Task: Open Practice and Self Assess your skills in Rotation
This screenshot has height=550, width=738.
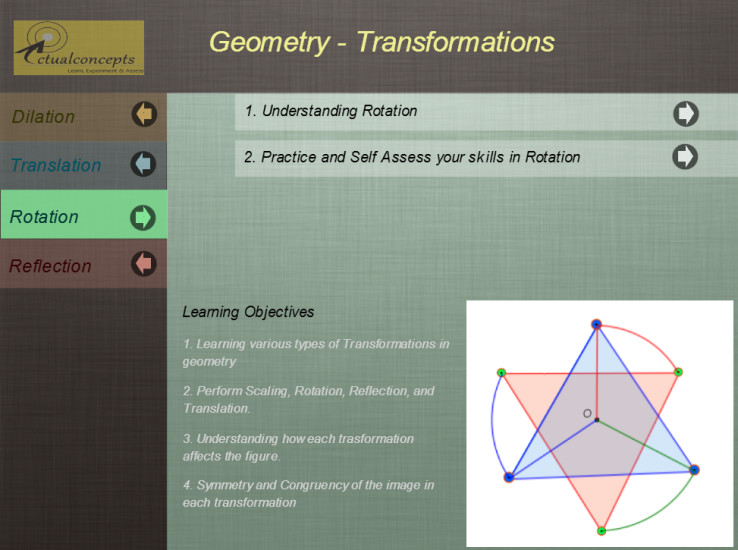Action: click(412, 157)
